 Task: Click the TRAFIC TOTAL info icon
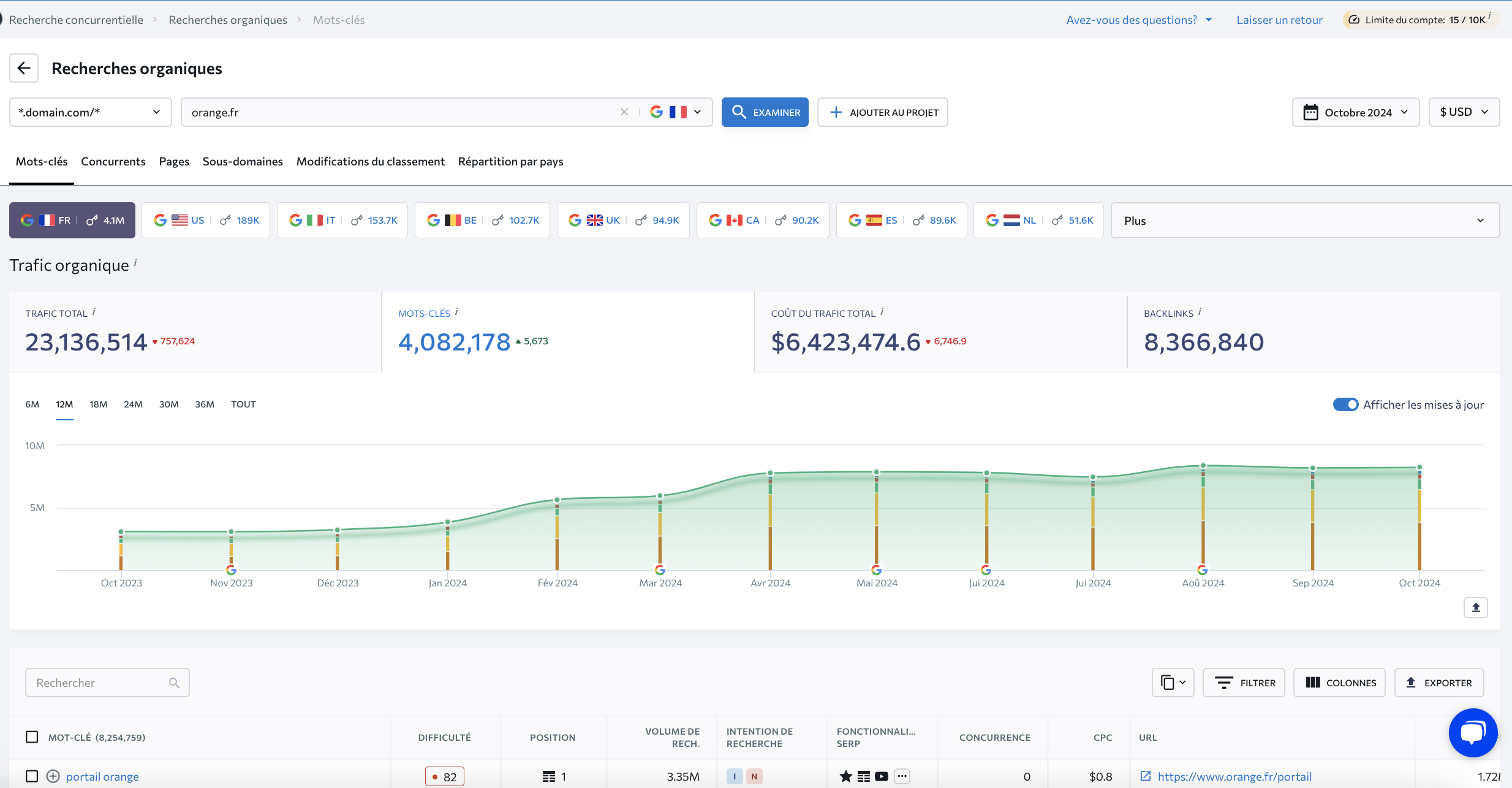pos(94,312)
